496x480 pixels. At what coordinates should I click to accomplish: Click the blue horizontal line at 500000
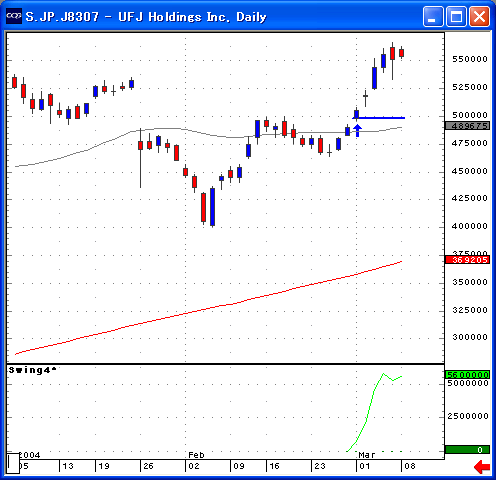pyautogui.click(x=379, y=118)
